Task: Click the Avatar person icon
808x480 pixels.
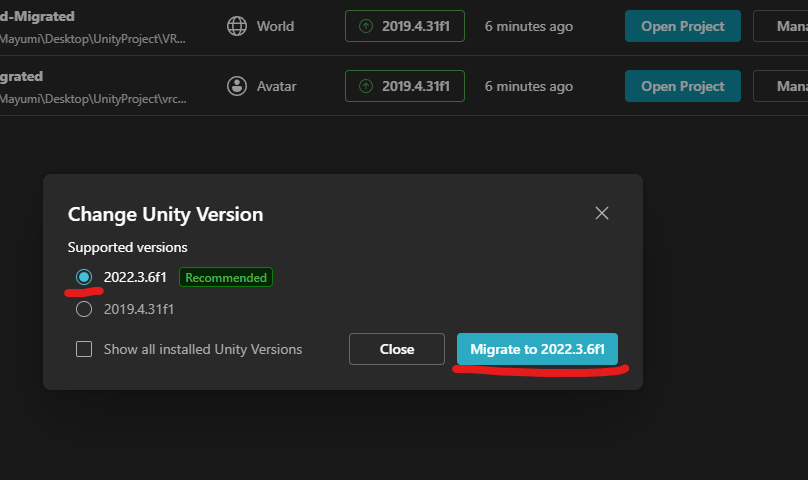Action: 237,86
